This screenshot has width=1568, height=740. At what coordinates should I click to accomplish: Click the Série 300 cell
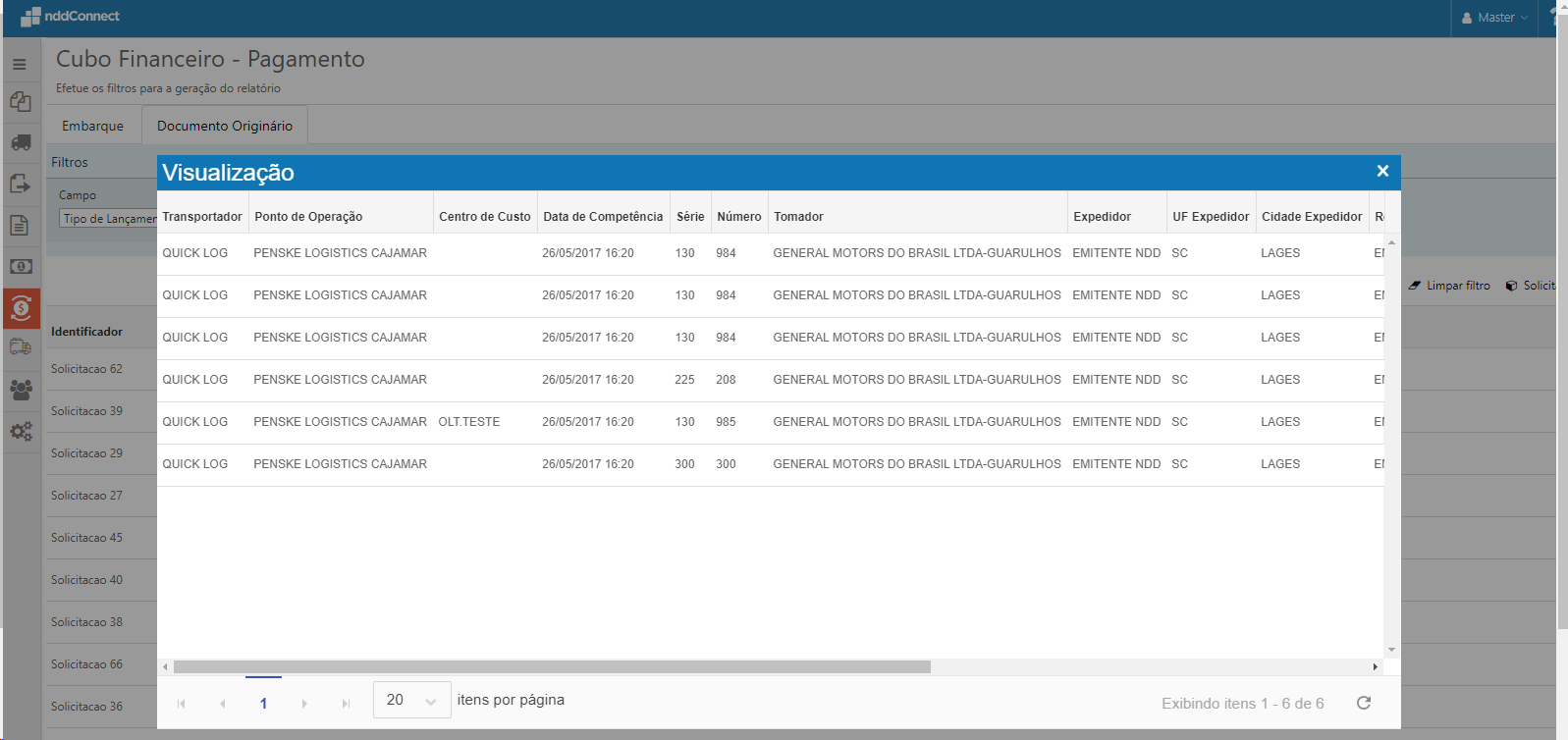[x=684, y=464]
